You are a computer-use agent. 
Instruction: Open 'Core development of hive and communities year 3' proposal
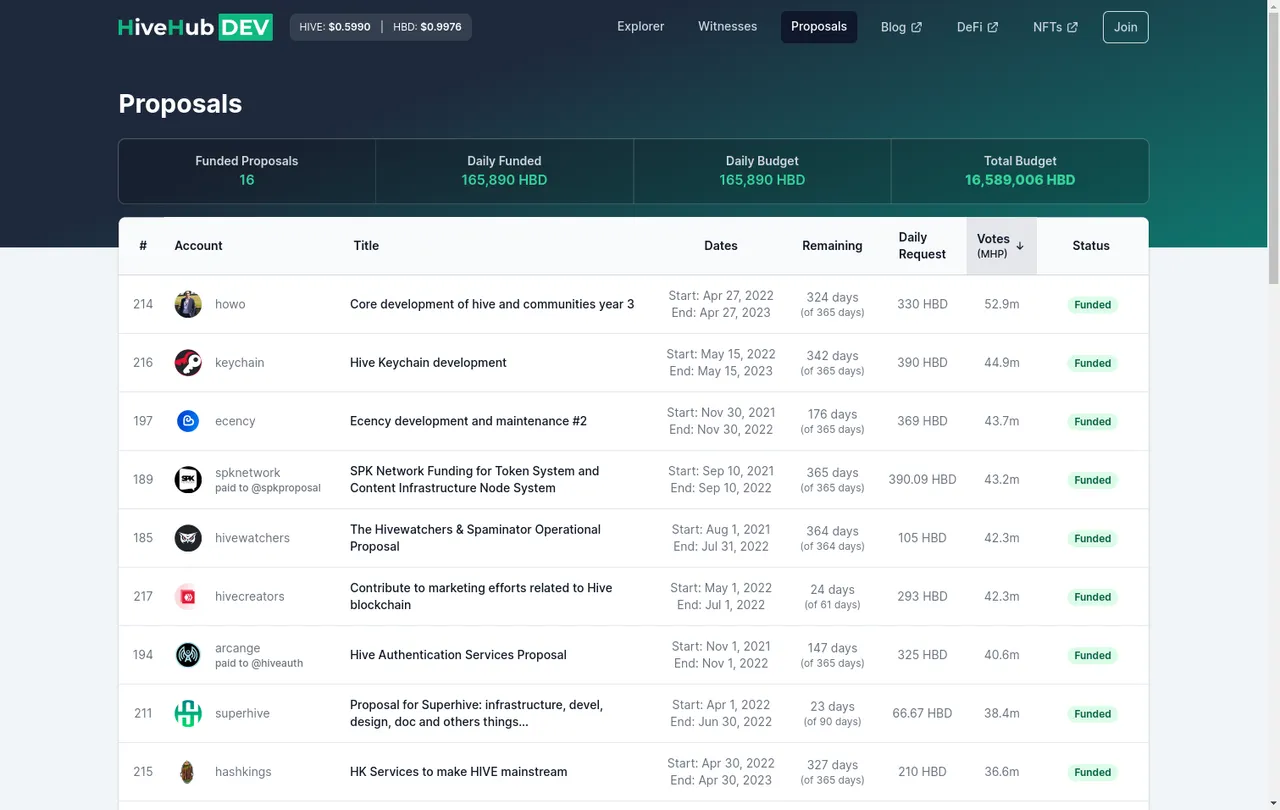[x=492, y=304]
